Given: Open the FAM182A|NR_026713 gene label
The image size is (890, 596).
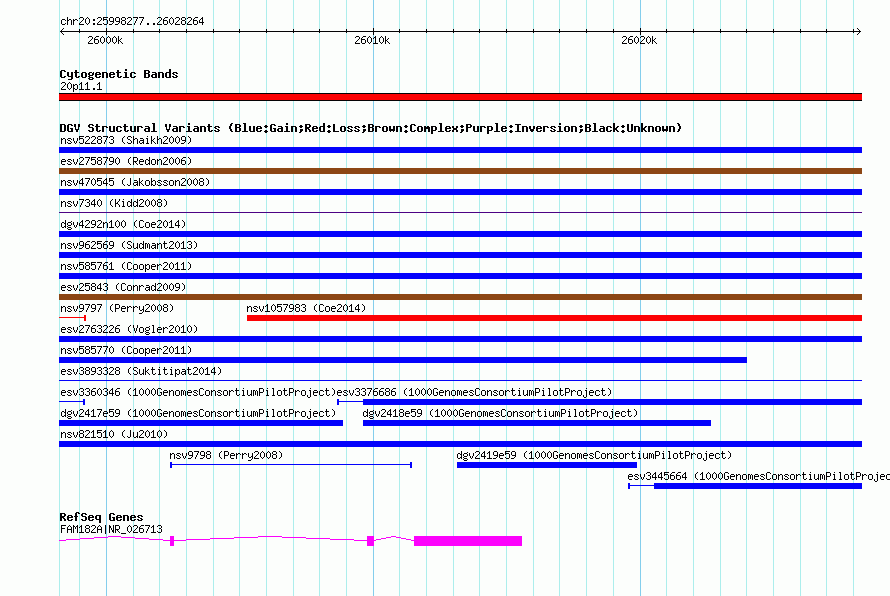Looking at the screenshot, I should pyautogui.click(x=111, y=529).
